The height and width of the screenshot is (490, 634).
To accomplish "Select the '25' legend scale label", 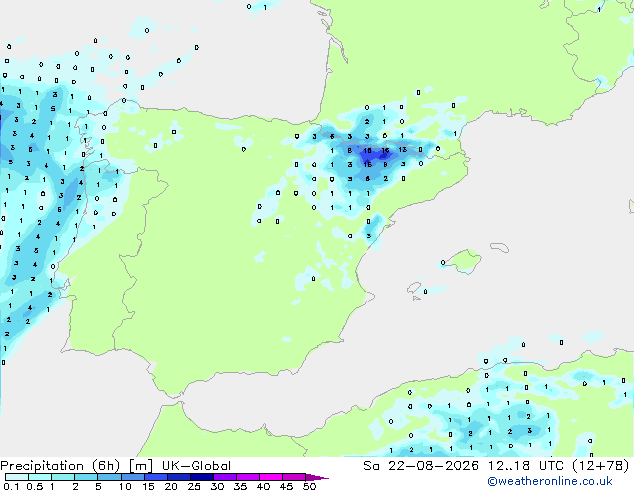I will (194, 486).
